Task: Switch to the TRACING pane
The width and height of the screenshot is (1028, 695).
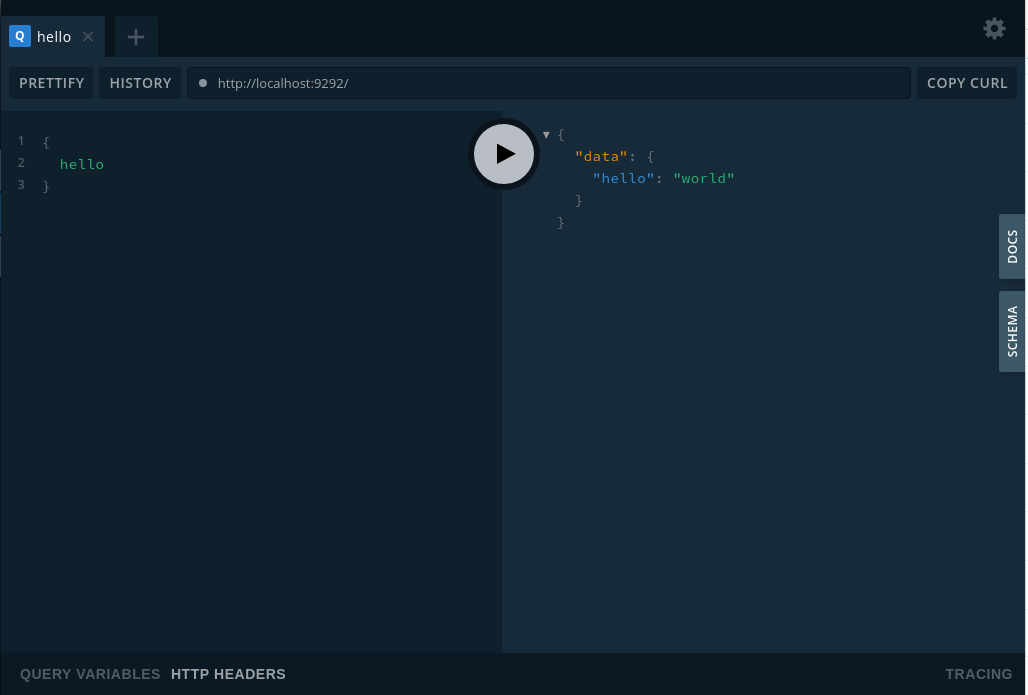Action: (978, 674)
